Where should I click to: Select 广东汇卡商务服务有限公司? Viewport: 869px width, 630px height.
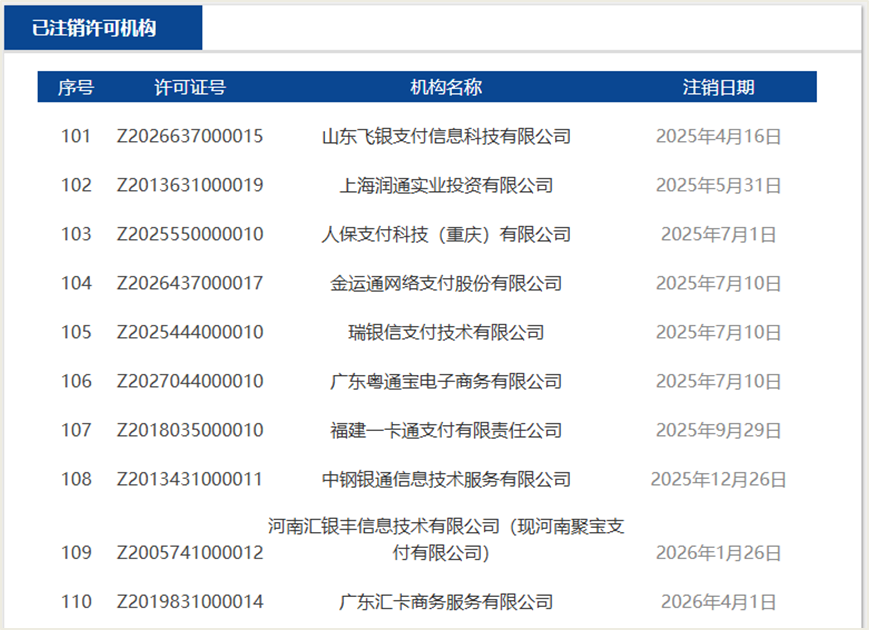446,602
